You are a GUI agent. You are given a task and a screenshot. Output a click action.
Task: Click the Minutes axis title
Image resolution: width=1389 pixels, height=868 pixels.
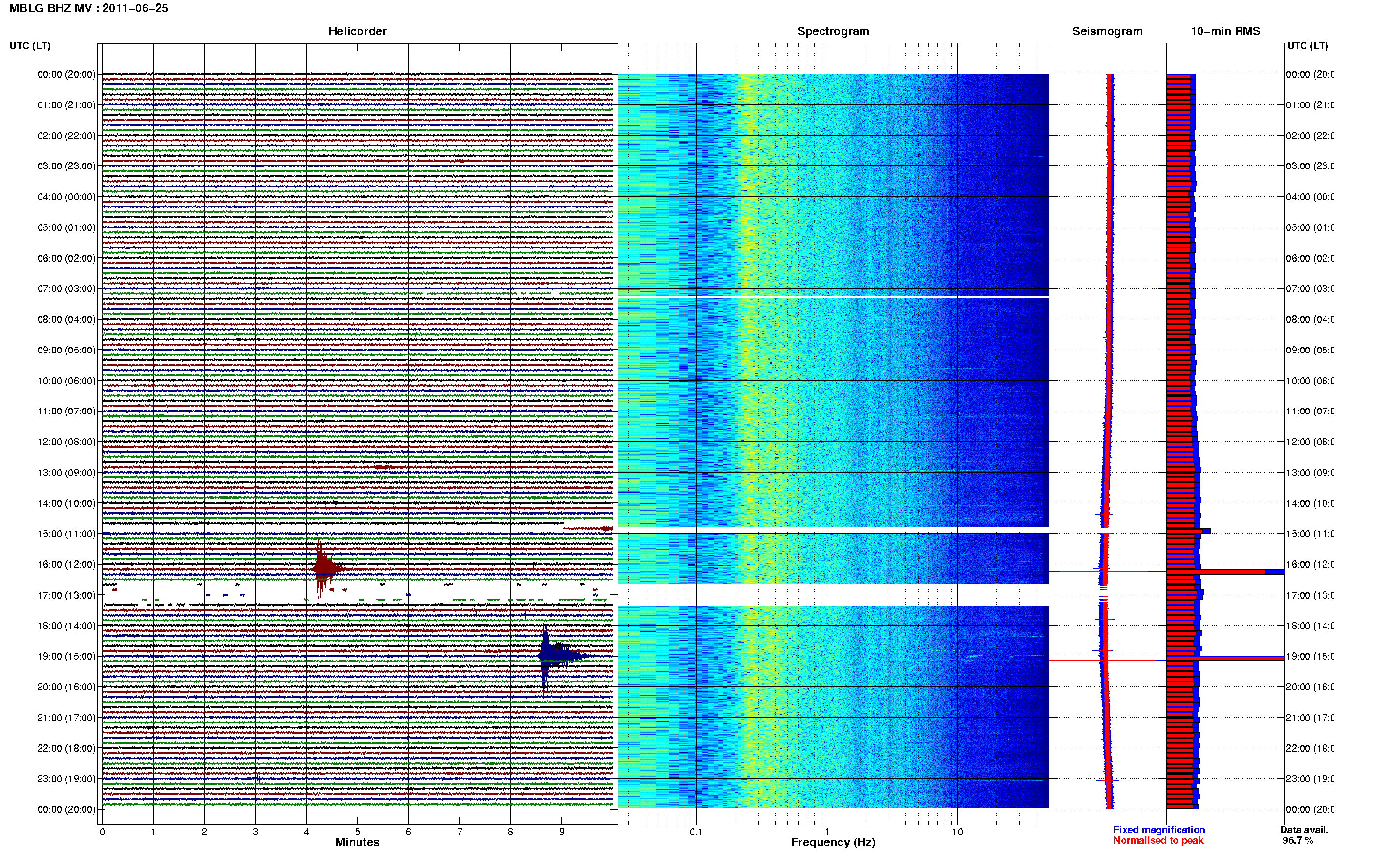point(357,842)
